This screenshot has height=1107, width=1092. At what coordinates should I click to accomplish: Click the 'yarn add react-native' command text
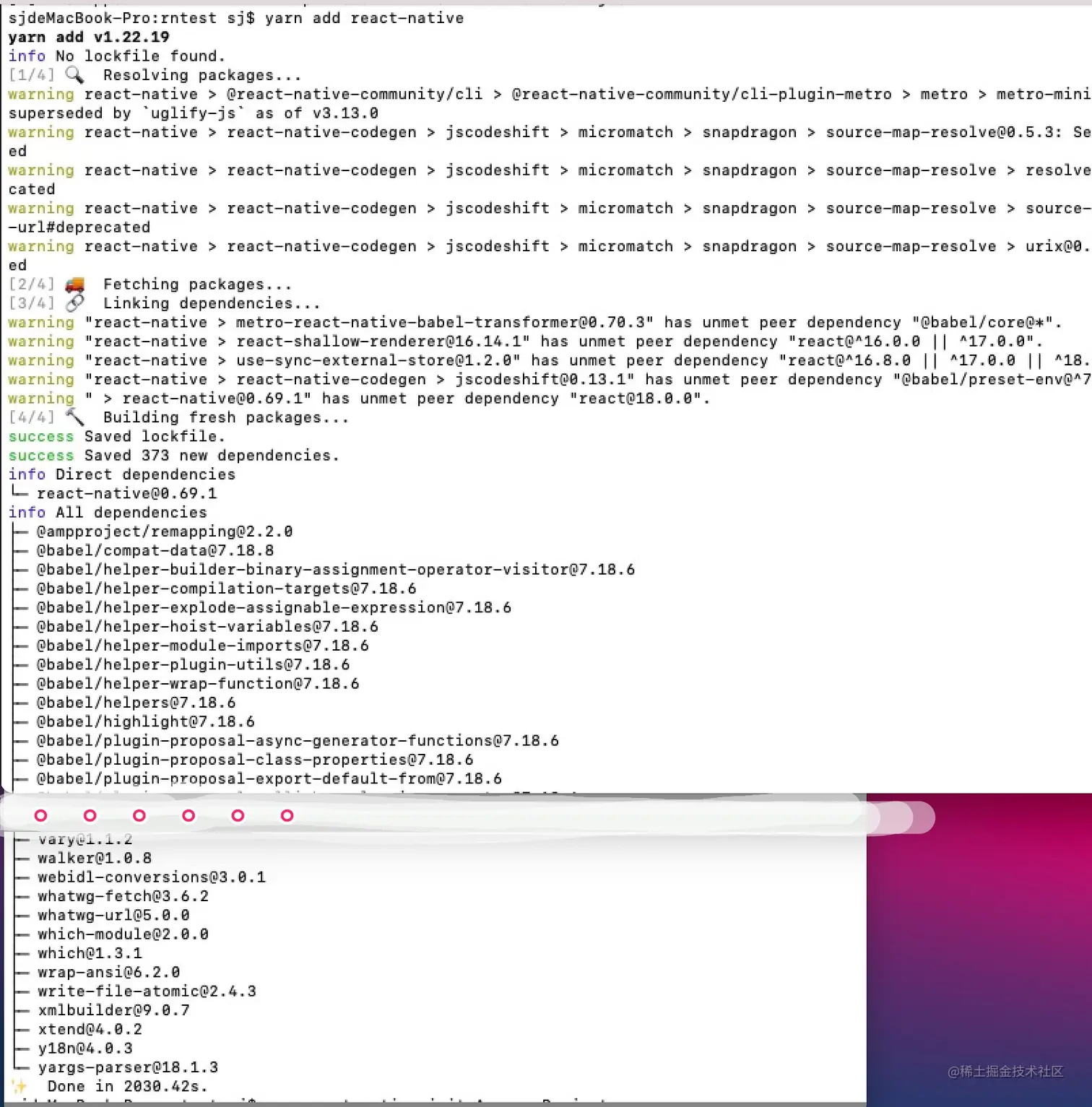coord(364,18)
